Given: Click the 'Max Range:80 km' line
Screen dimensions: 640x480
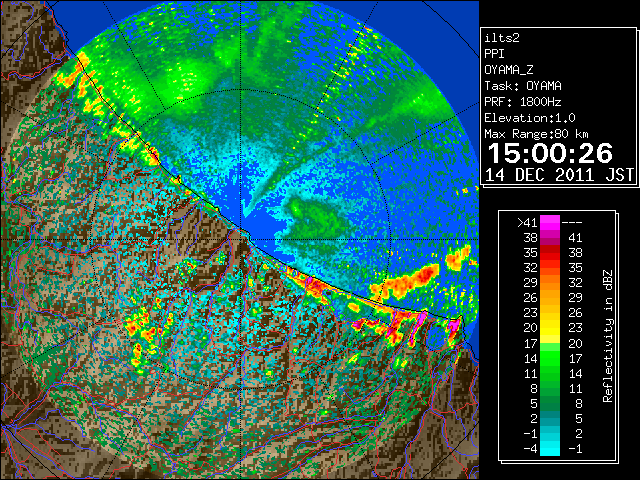Looking at the screenshot, I should pyautogui.click(x=536, y=134).
